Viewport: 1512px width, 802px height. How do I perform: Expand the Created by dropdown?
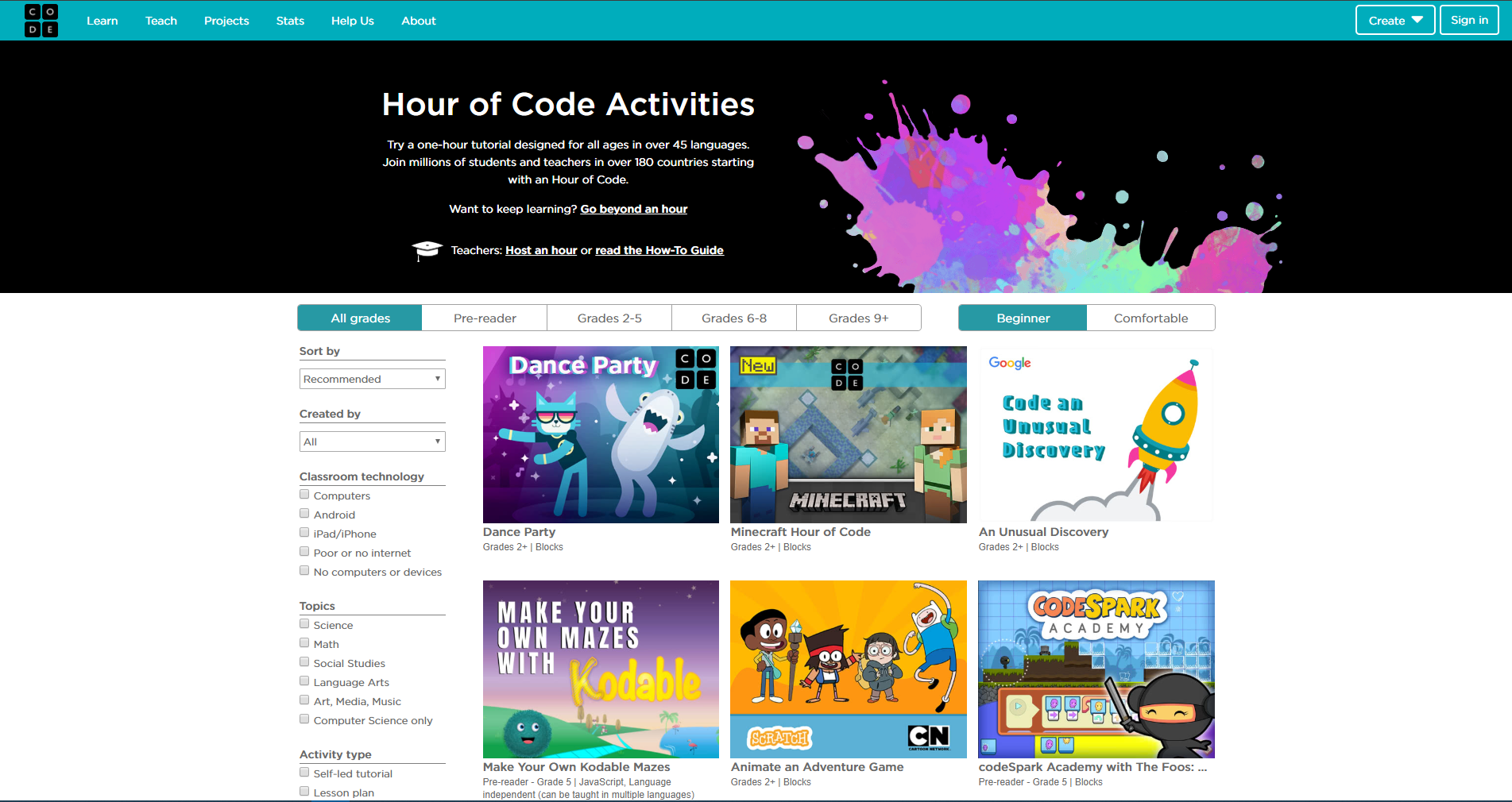pos(373,441)
